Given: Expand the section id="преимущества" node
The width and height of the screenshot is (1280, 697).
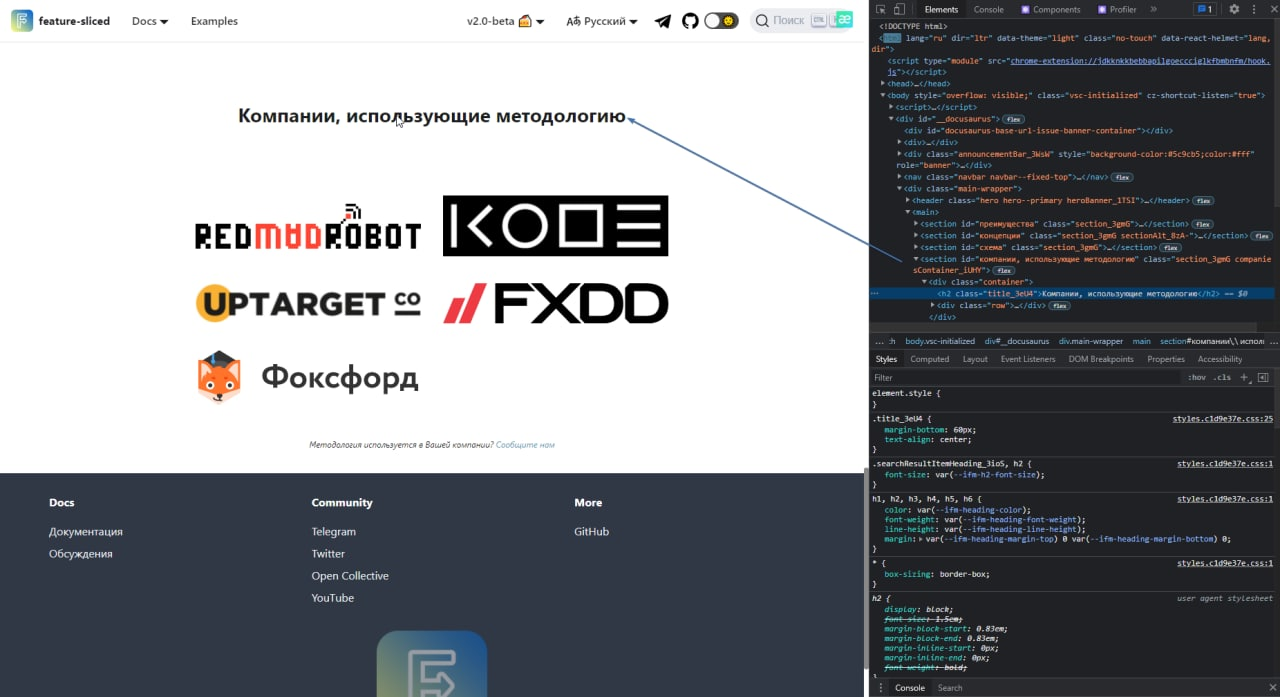Looking at the screenshot, I should click(916, 224).
